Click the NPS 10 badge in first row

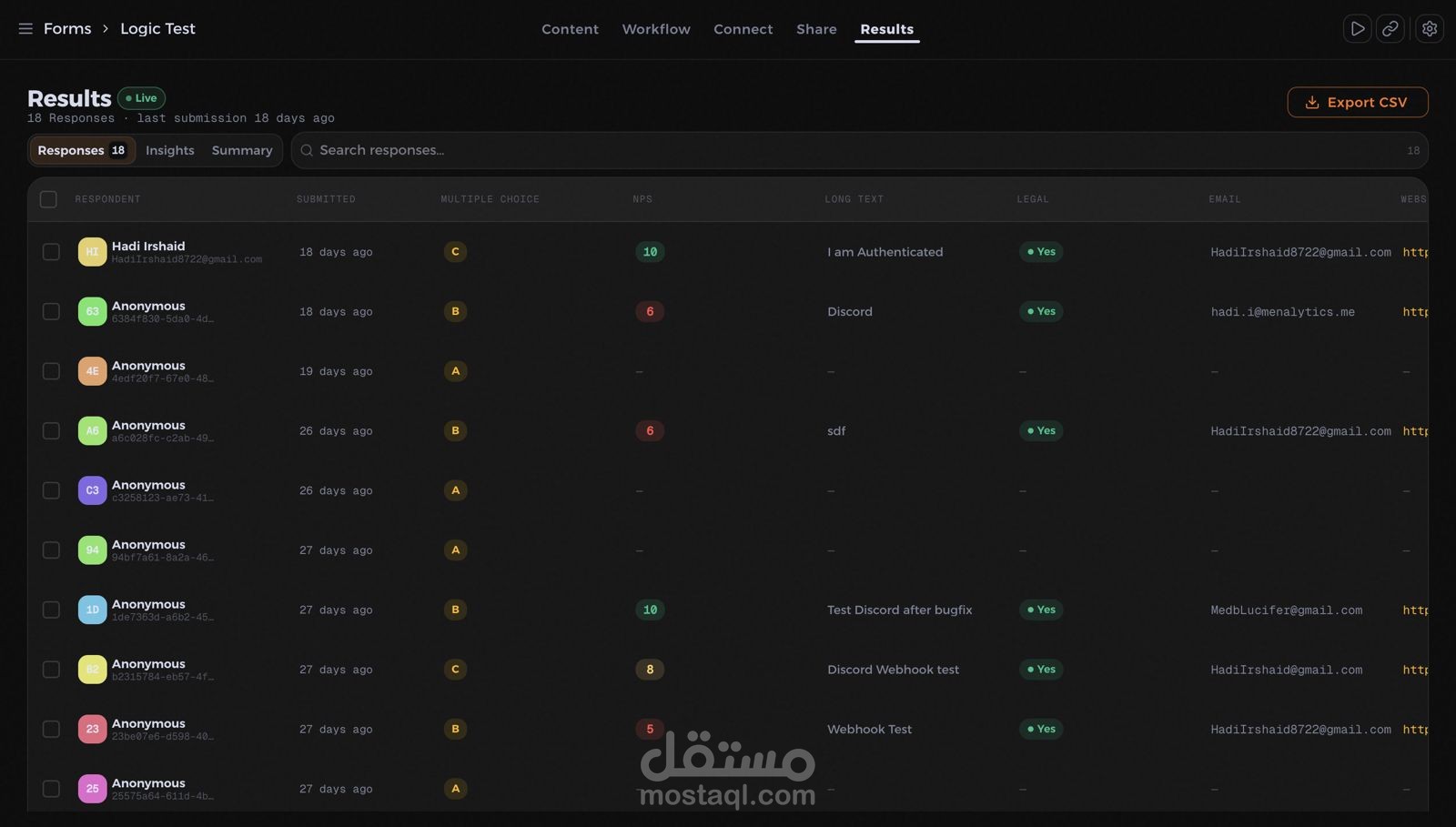tap(650, 252)
